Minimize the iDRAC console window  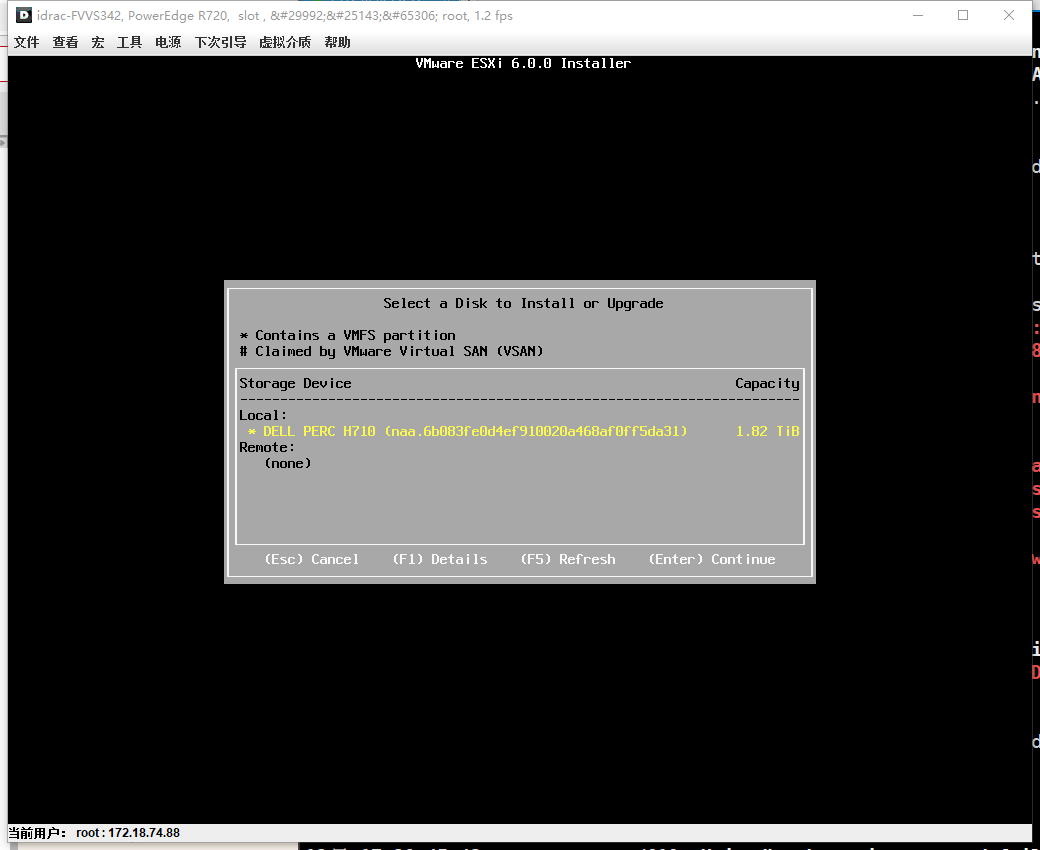pyautogui.click(x=918, y=15)
